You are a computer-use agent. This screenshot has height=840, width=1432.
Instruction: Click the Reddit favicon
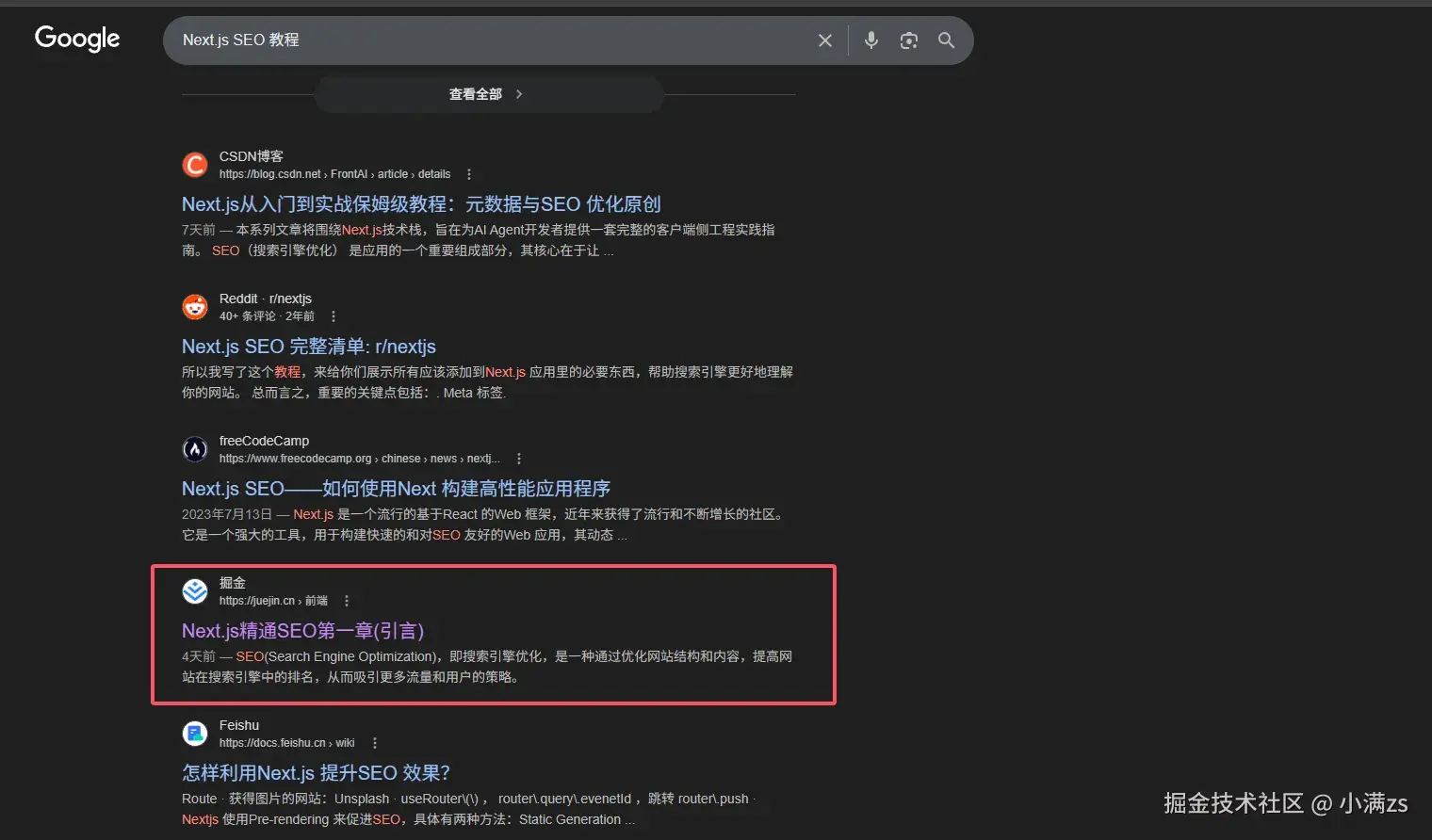click(195, 307)
